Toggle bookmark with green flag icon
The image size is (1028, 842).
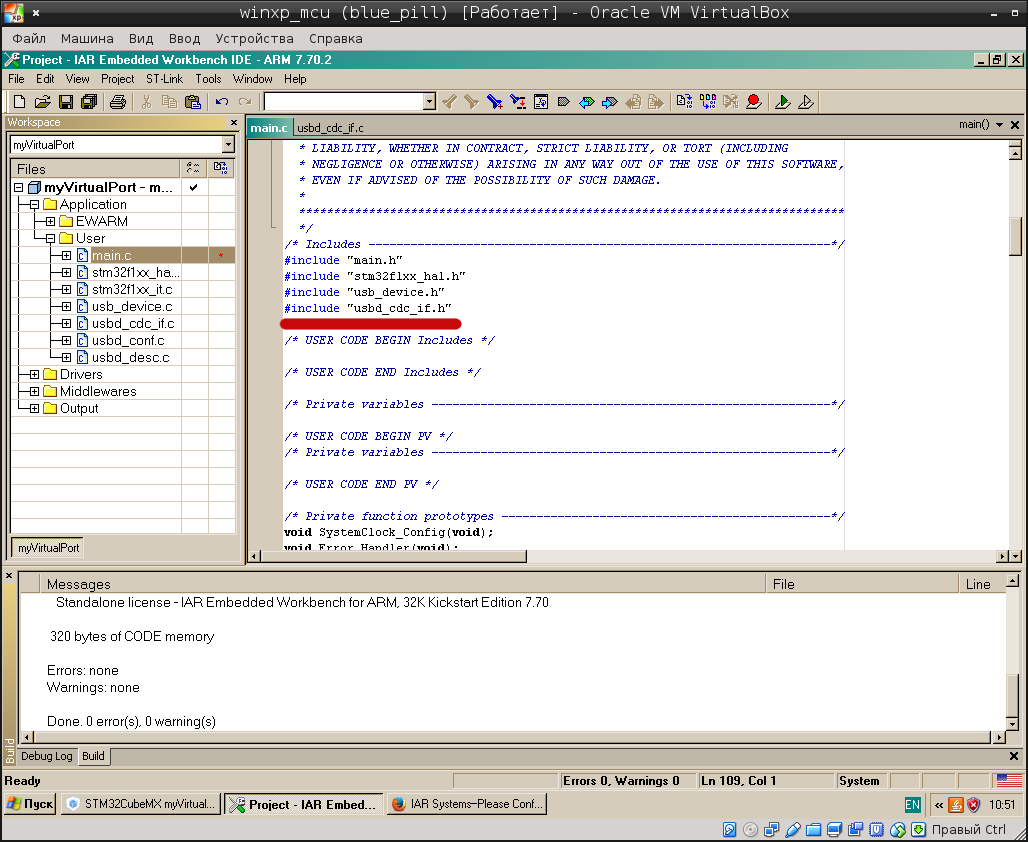tap(563, 102)
